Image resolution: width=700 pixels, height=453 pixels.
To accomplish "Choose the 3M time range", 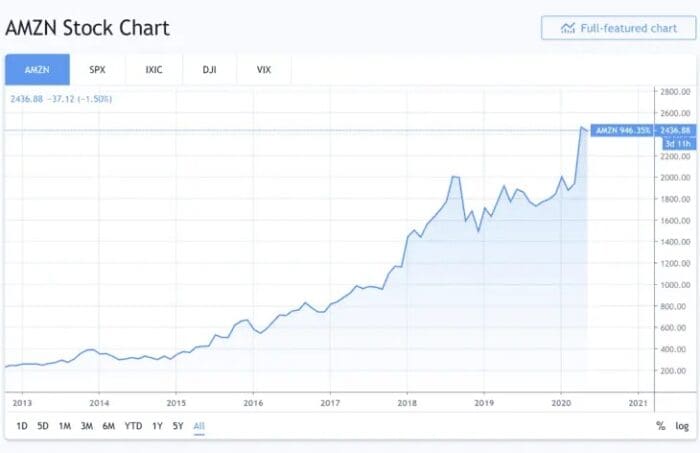I will (x=86, y=426).
